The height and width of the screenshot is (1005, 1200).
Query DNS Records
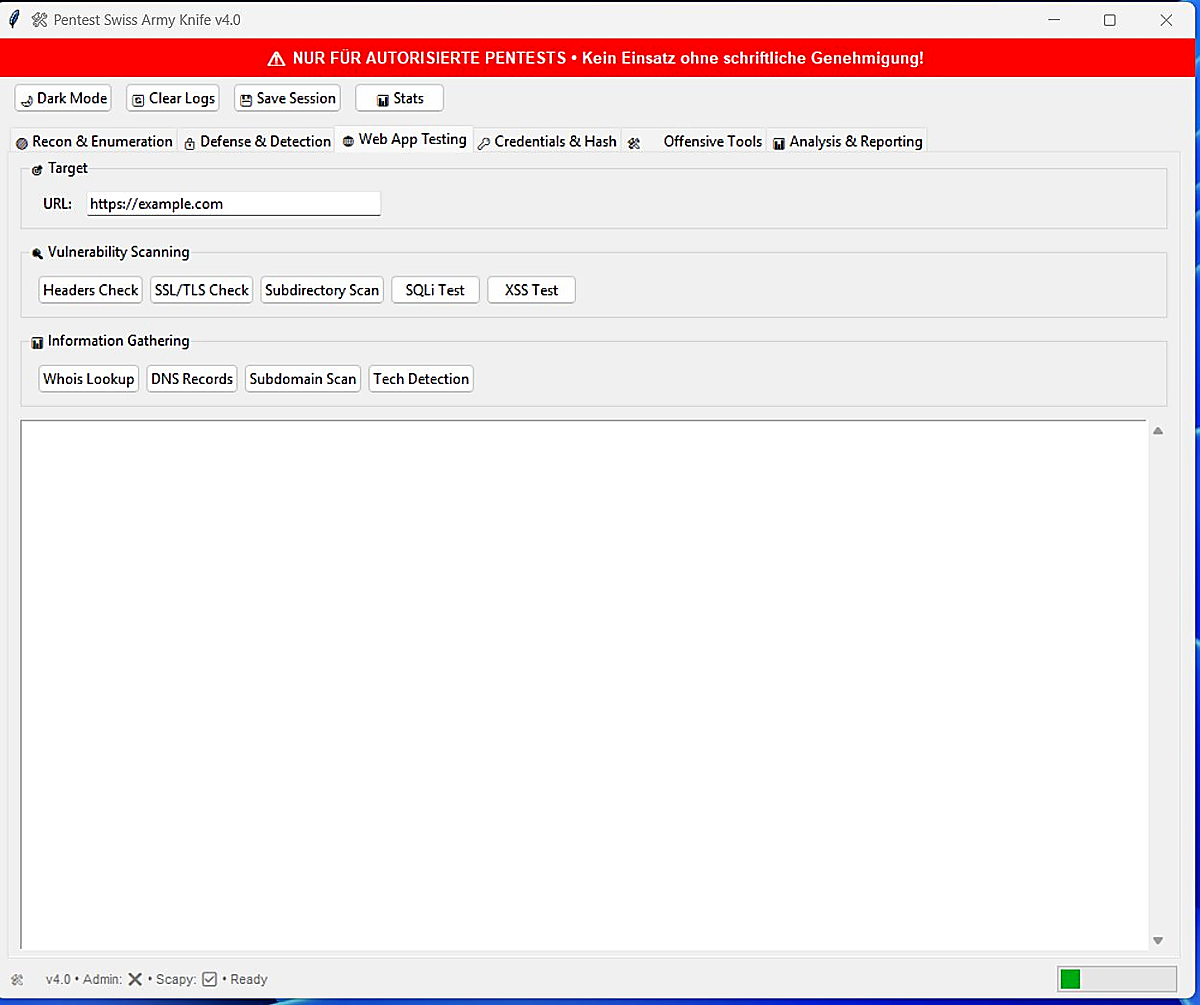pos(192,379)
